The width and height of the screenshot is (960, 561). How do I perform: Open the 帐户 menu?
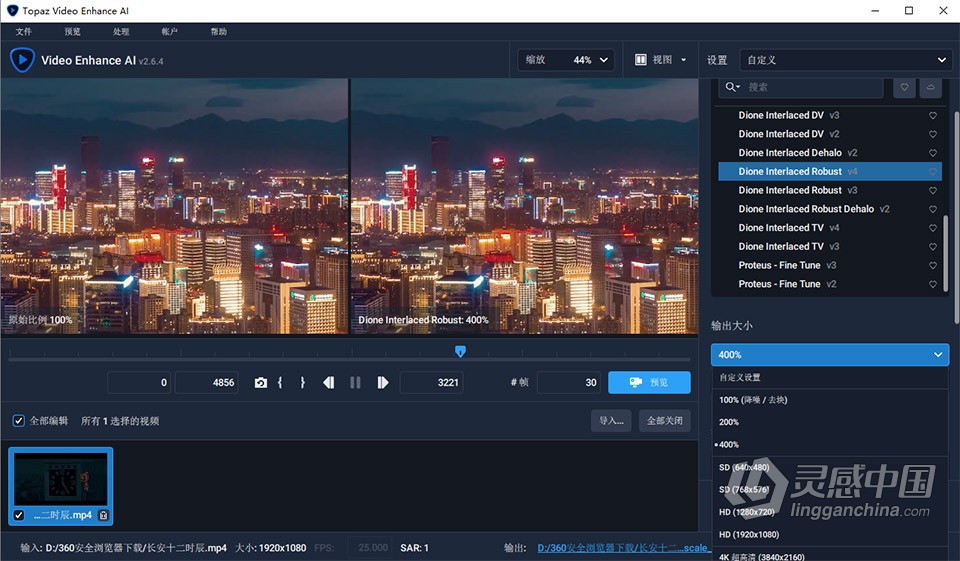point(170,32)
